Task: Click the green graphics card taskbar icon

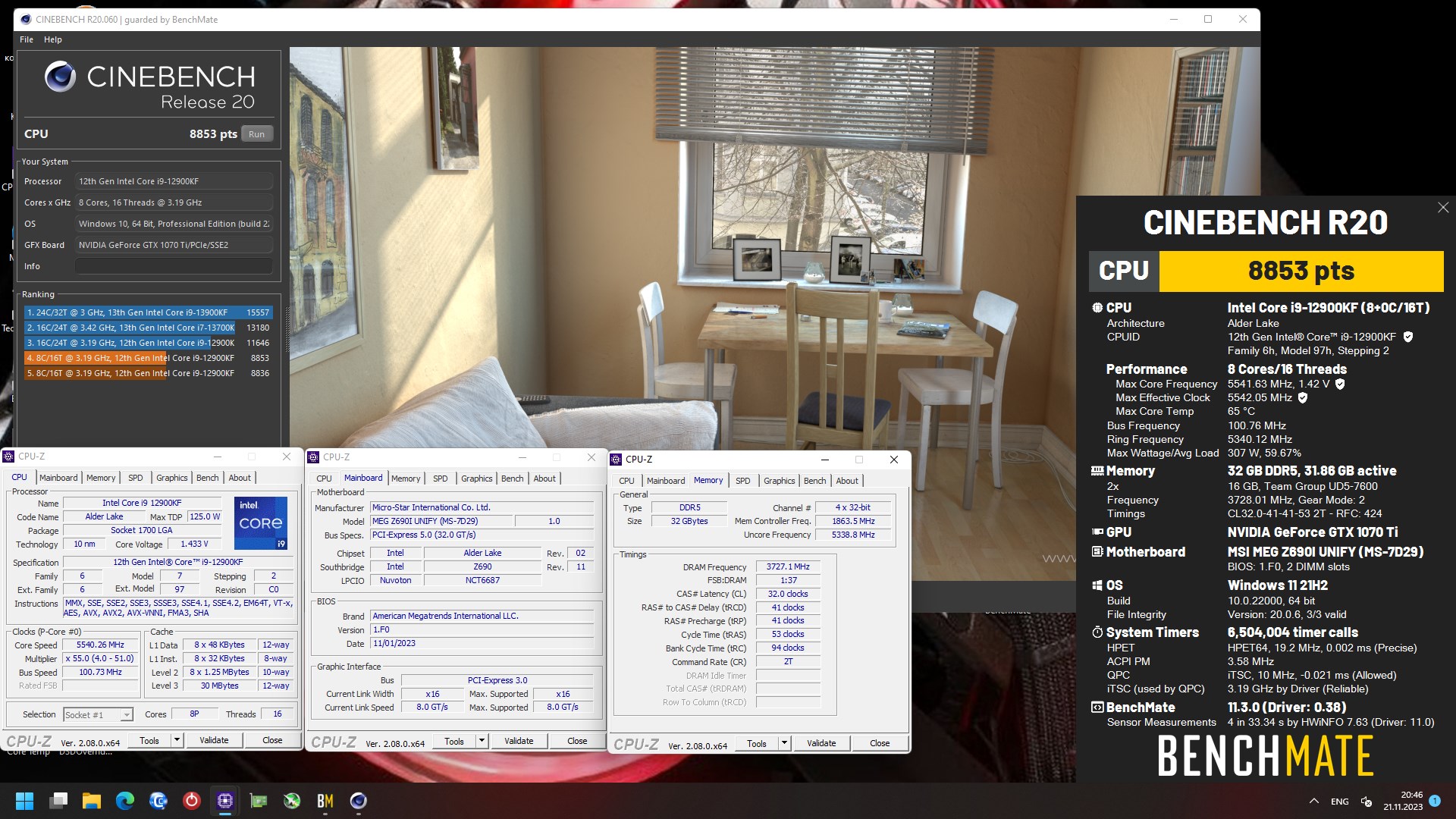Action: (259, 801)
